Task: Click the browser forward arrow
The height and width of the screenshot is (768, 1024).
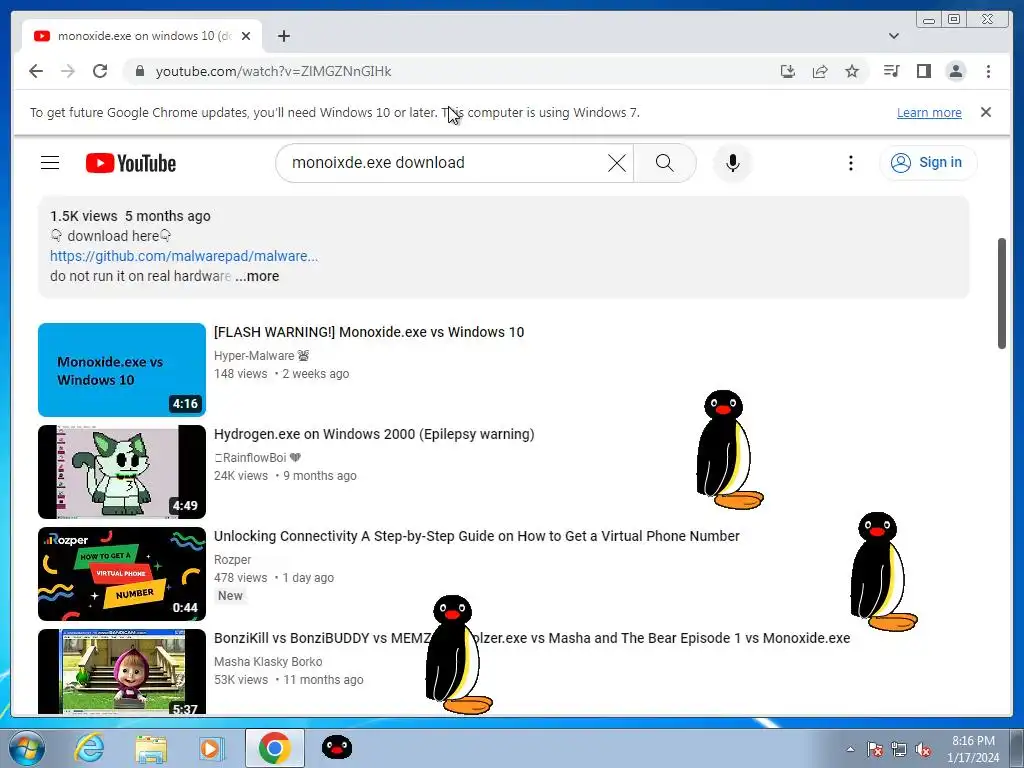Action: (68, 71)
